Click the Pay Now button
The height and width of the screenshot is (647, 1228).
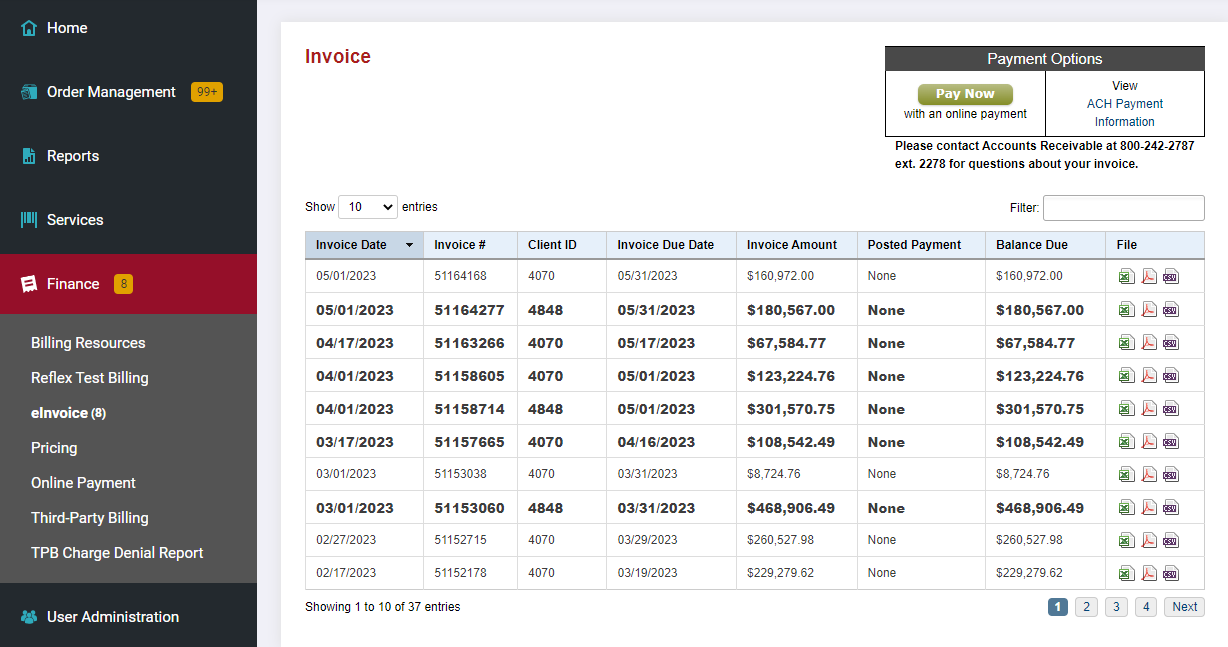pyautogui.click(x=965, y=94)
